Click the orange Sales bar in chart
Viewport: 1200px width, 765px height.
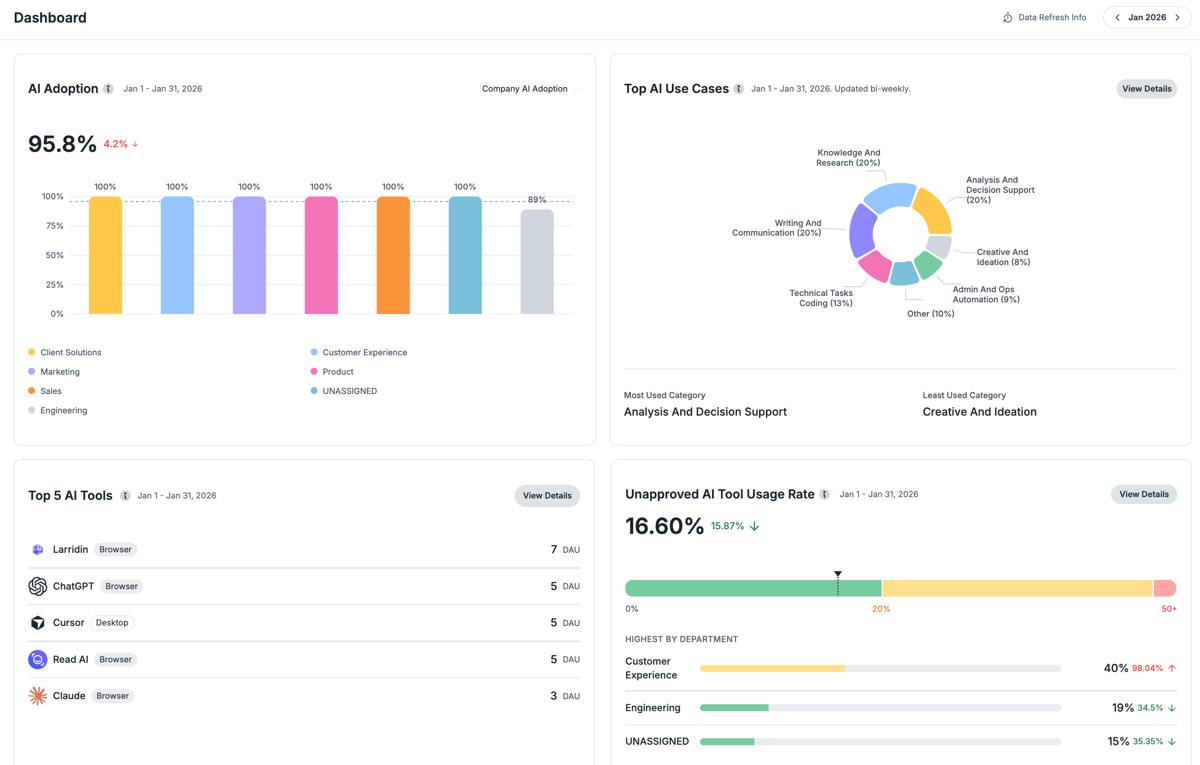[x=393, y=255]
